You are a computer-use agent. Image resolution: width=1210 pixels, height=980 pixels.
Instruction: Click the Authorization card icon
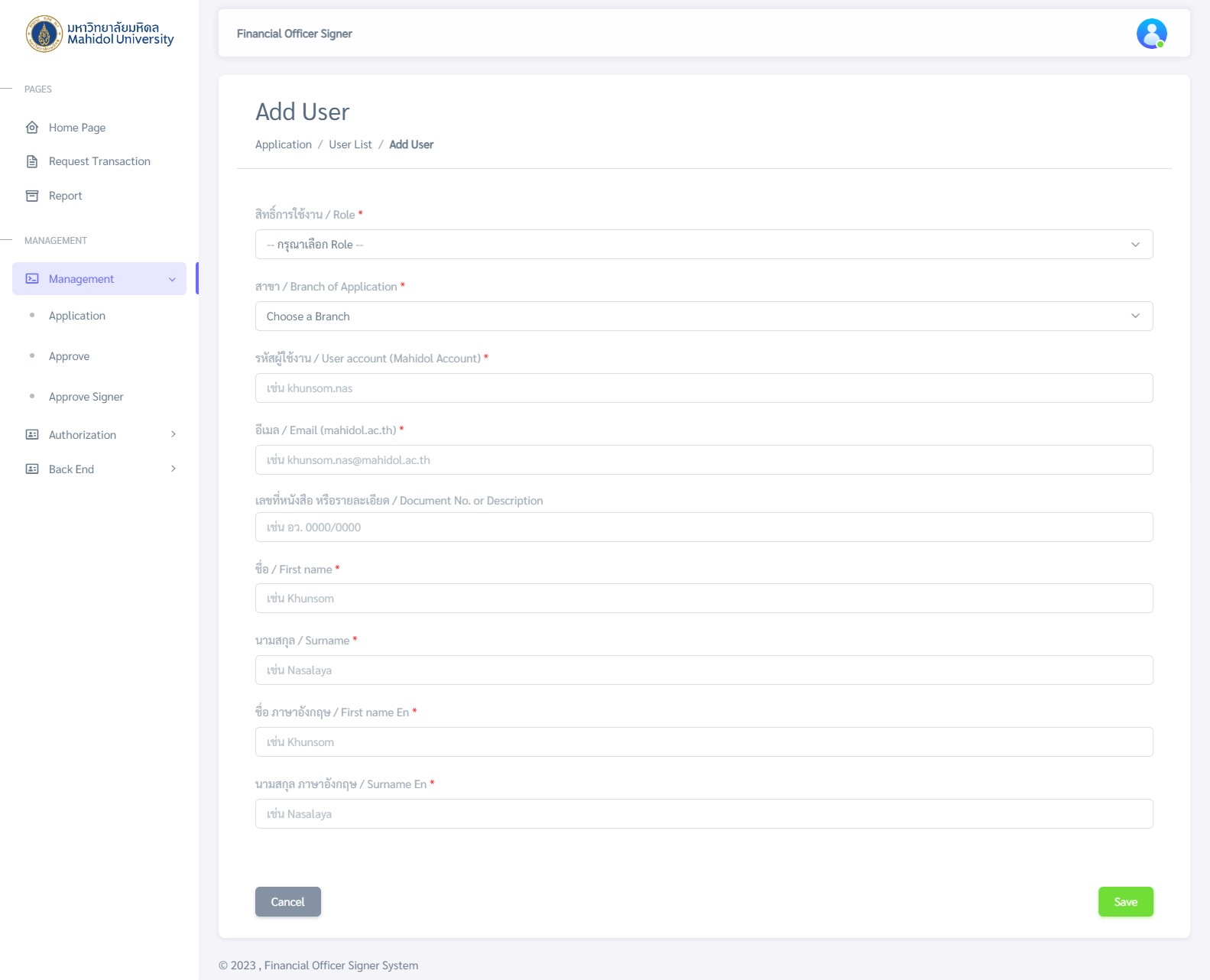click(32, 435)
